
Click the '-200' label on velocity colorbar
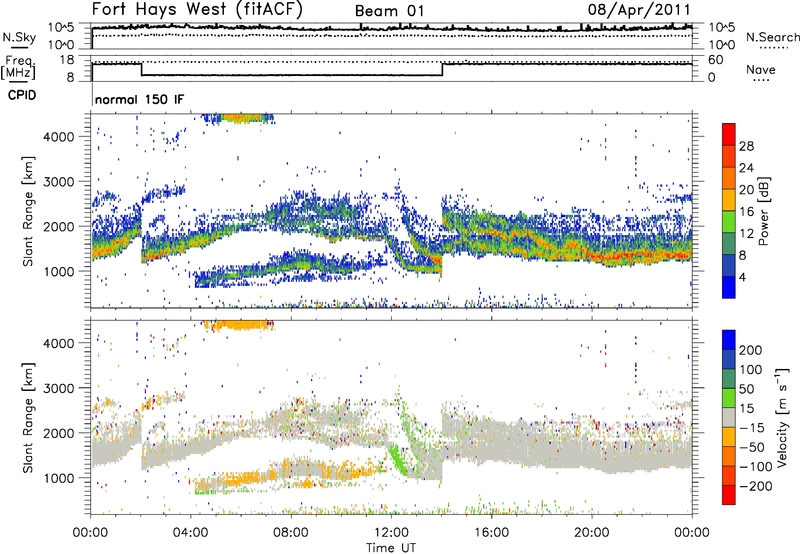pos(755,486)
